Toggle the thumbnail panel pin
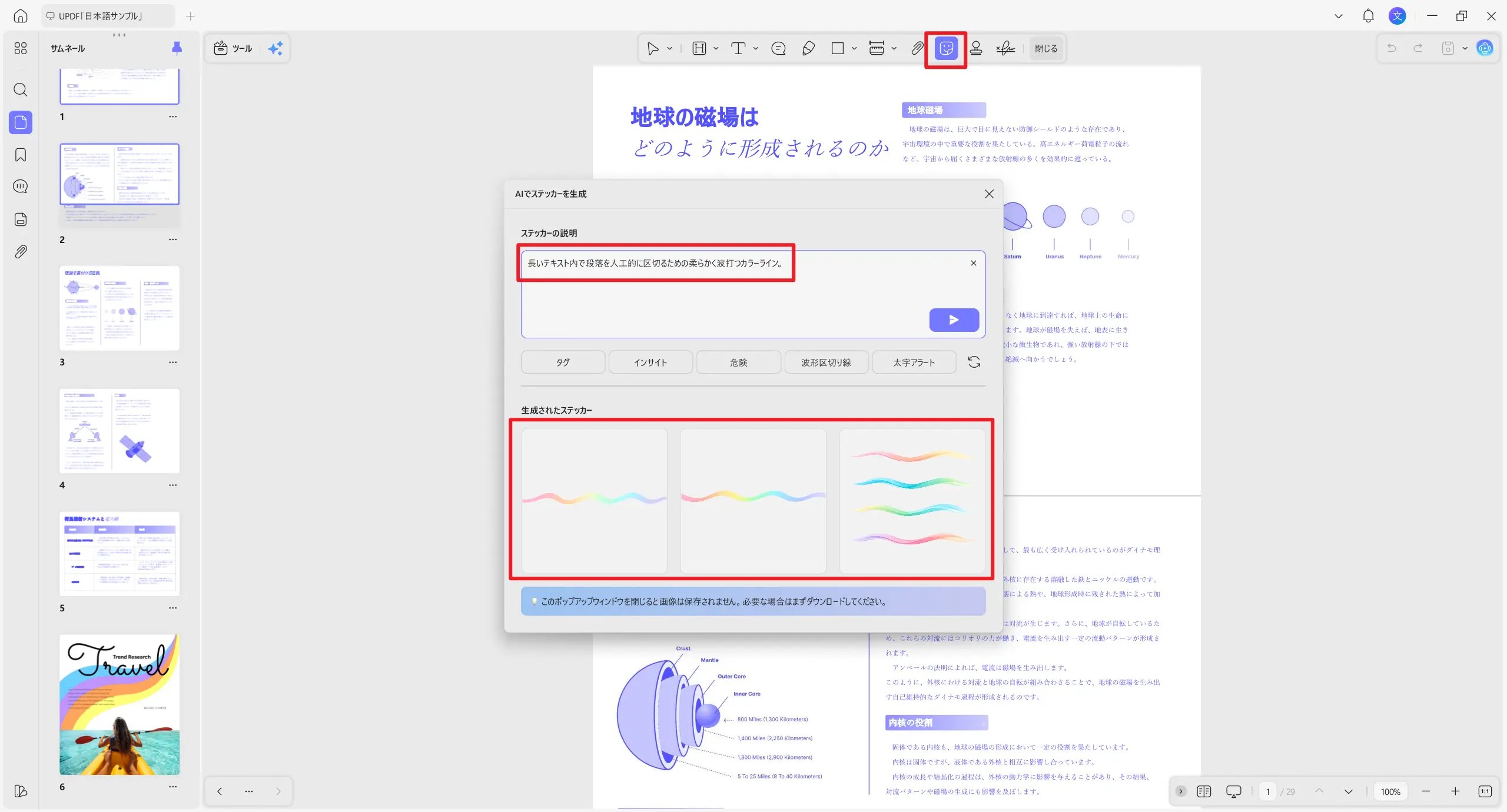 (x=177, y=48)
